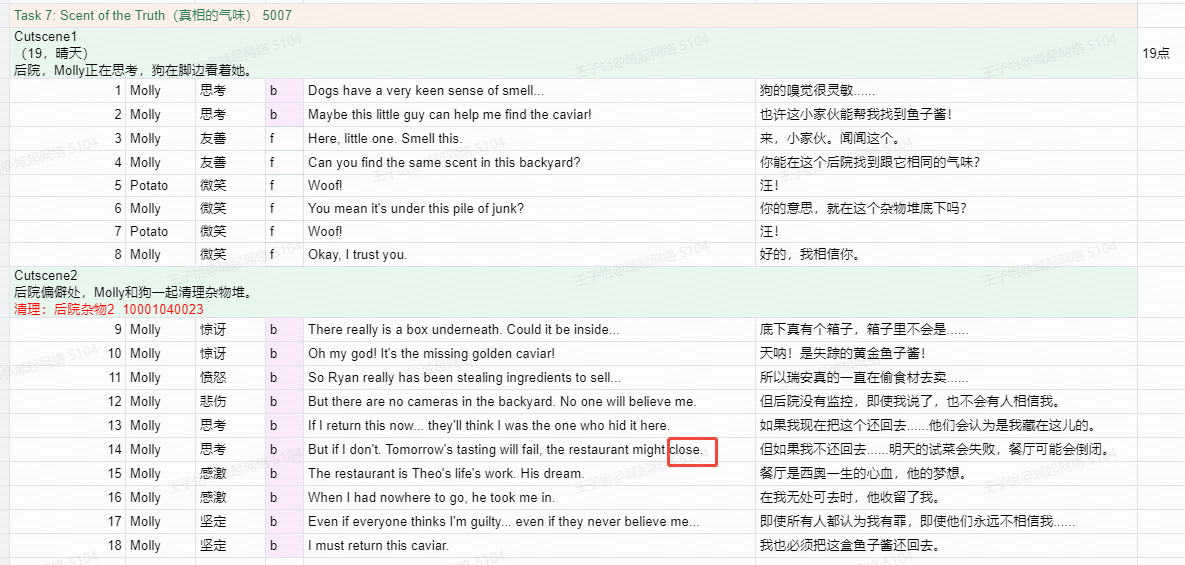Select the "Oh my god! It's the missing golden caviar!" cell

click(431, 353)
